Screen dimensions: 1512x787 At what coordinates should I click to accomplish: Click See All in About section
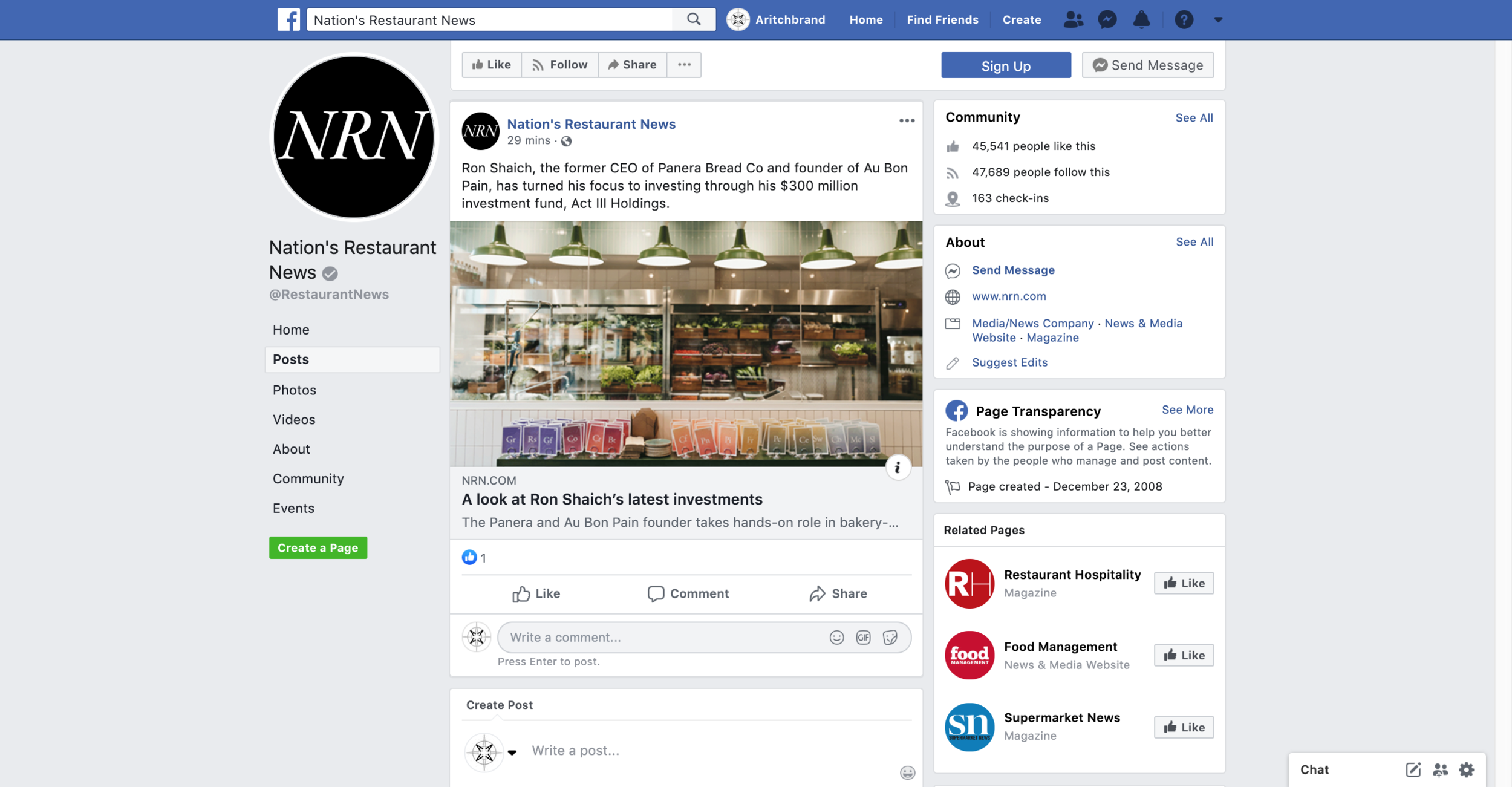(x=1194, y=241)
